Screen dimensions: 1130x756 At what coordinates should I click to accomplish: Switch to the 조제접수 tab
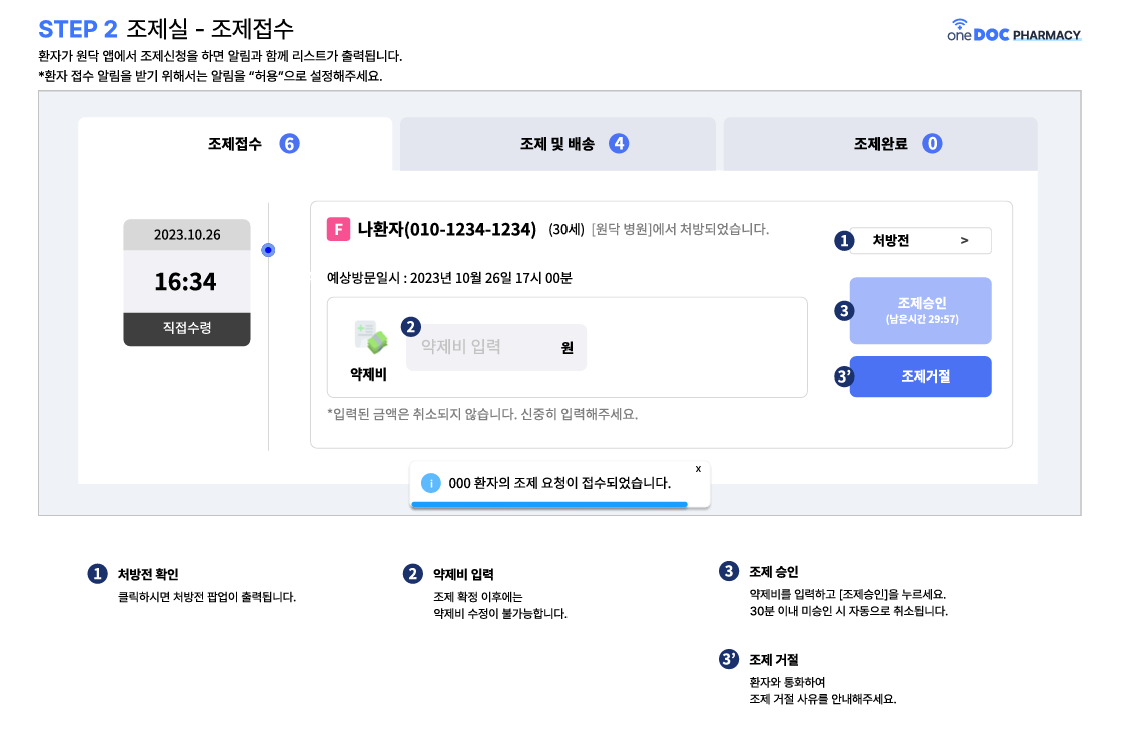click(x=235, y=144)
